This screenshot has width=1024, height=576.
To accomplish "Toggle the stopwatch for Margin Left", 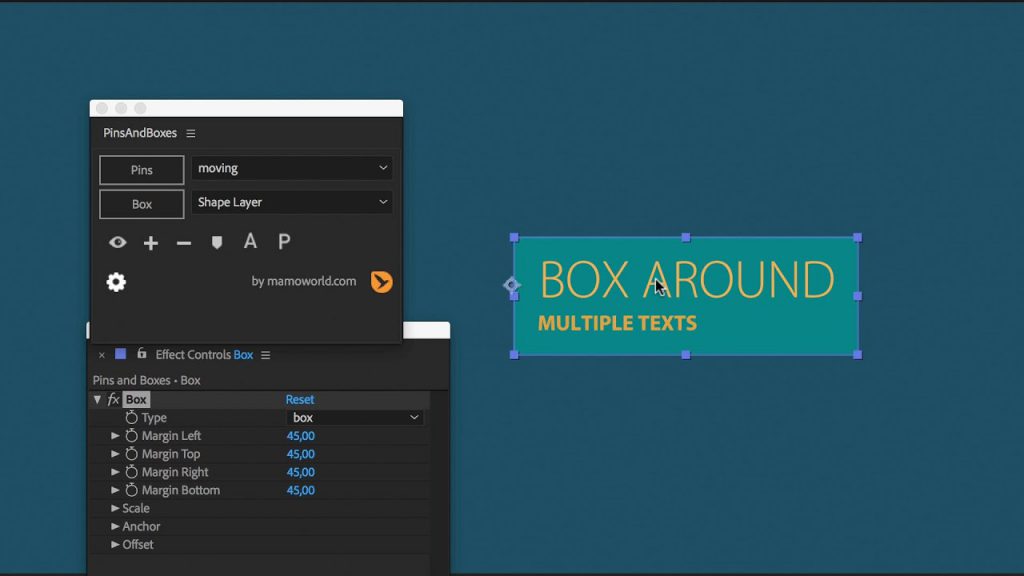I will pyautogui.click(x=132, y=435).
